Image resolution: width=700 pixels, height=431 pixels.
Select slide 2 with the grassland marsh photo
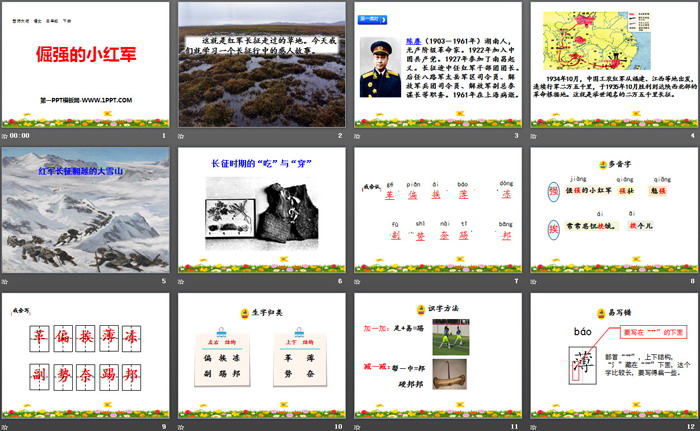click(x=262, y=64)
